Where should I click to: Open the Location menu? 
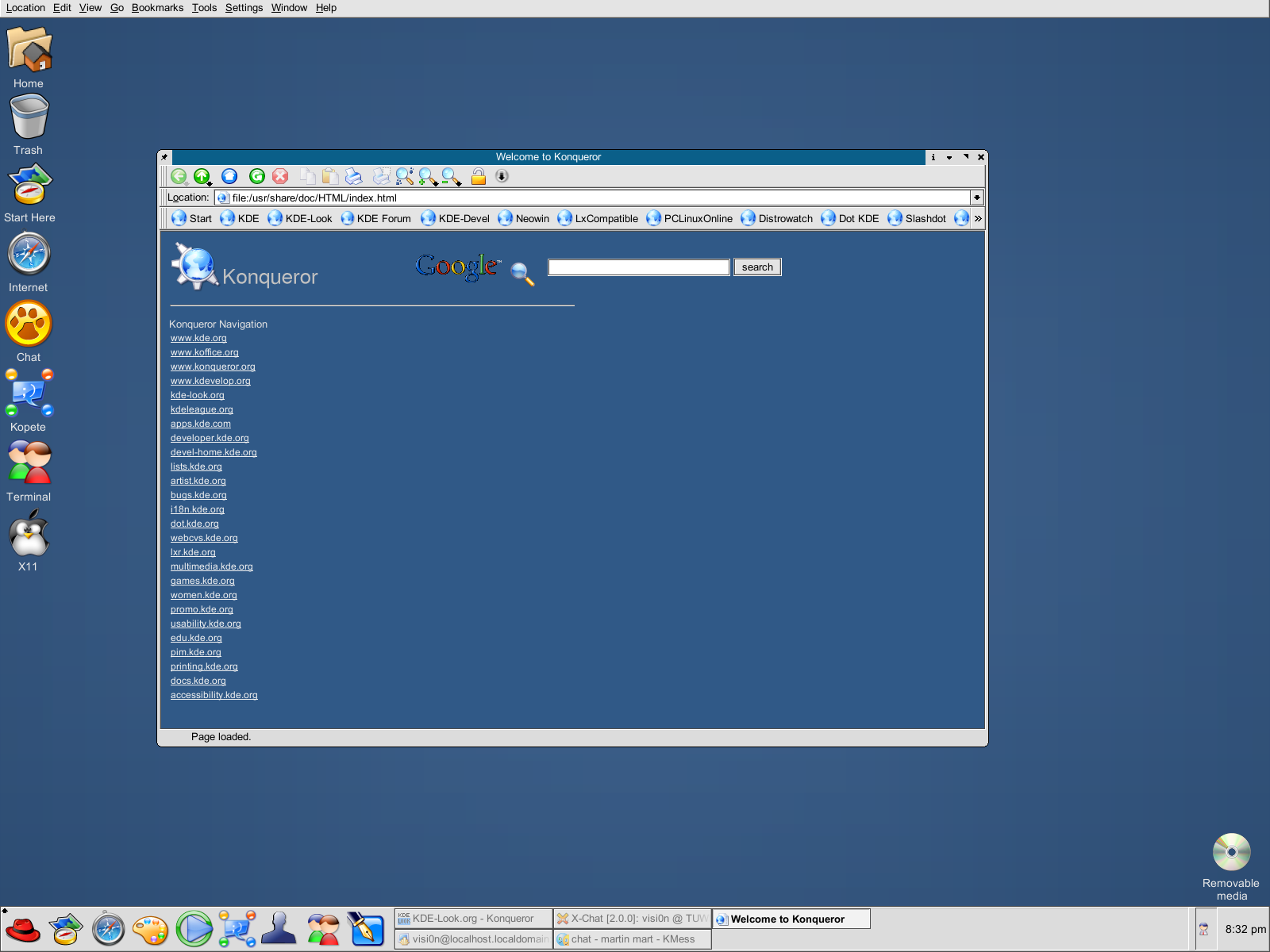pos(25,8)
